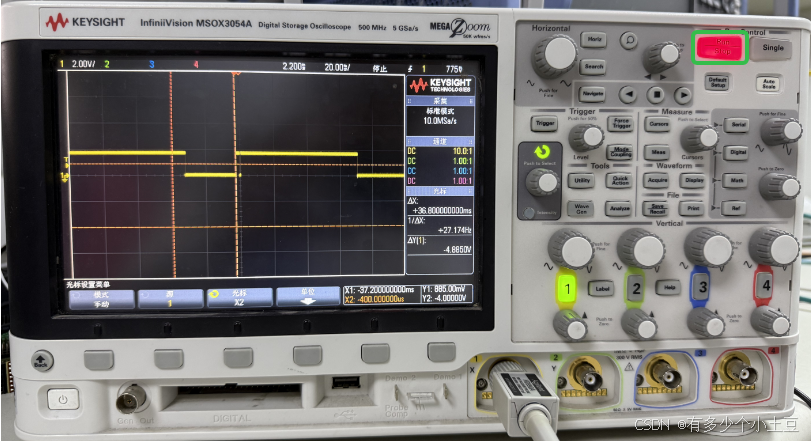This screenshot has height=441, width=811.
Task: Hit the red Run/Stop button
Action: click(x=720, y=47)
